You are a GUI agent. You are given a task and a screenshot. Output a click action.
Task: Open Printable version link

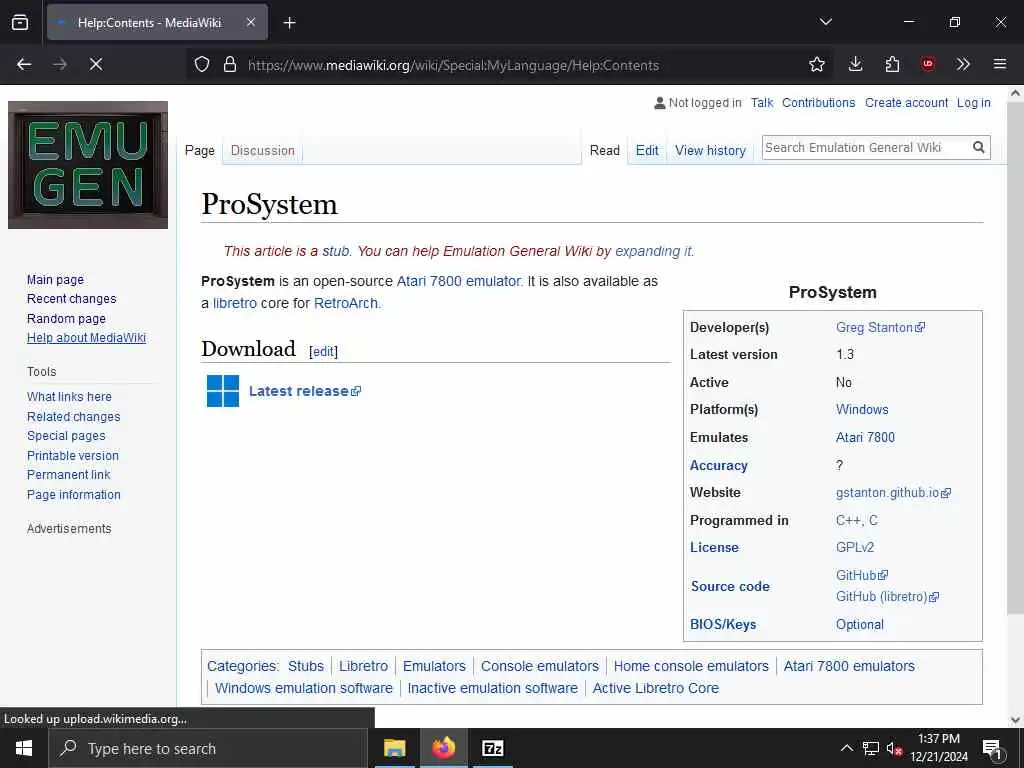tap(72, 456)
